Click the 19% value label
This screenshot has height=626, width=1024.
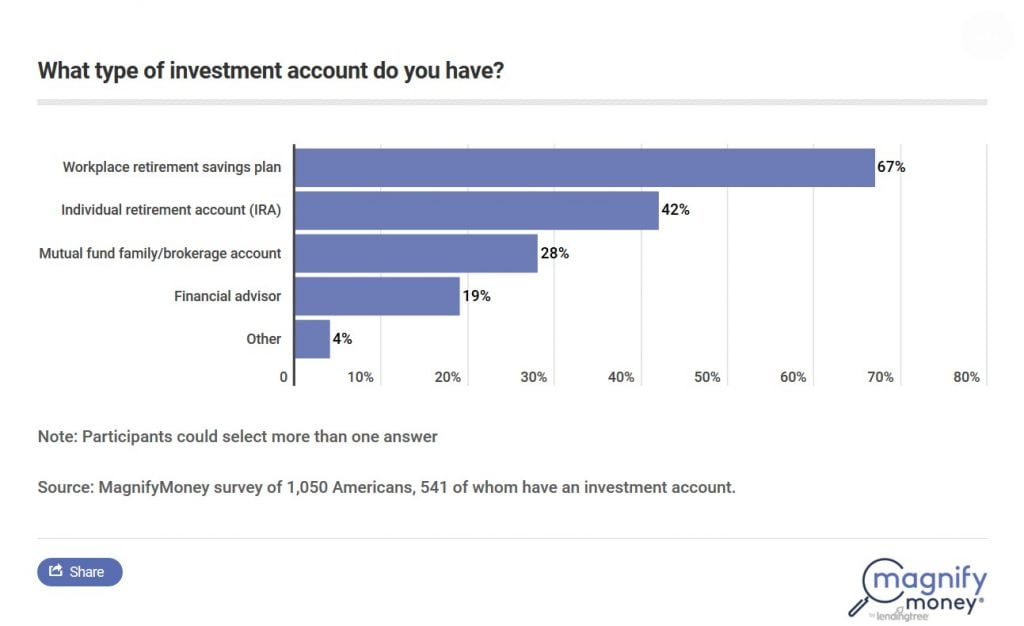pos(476,296)
